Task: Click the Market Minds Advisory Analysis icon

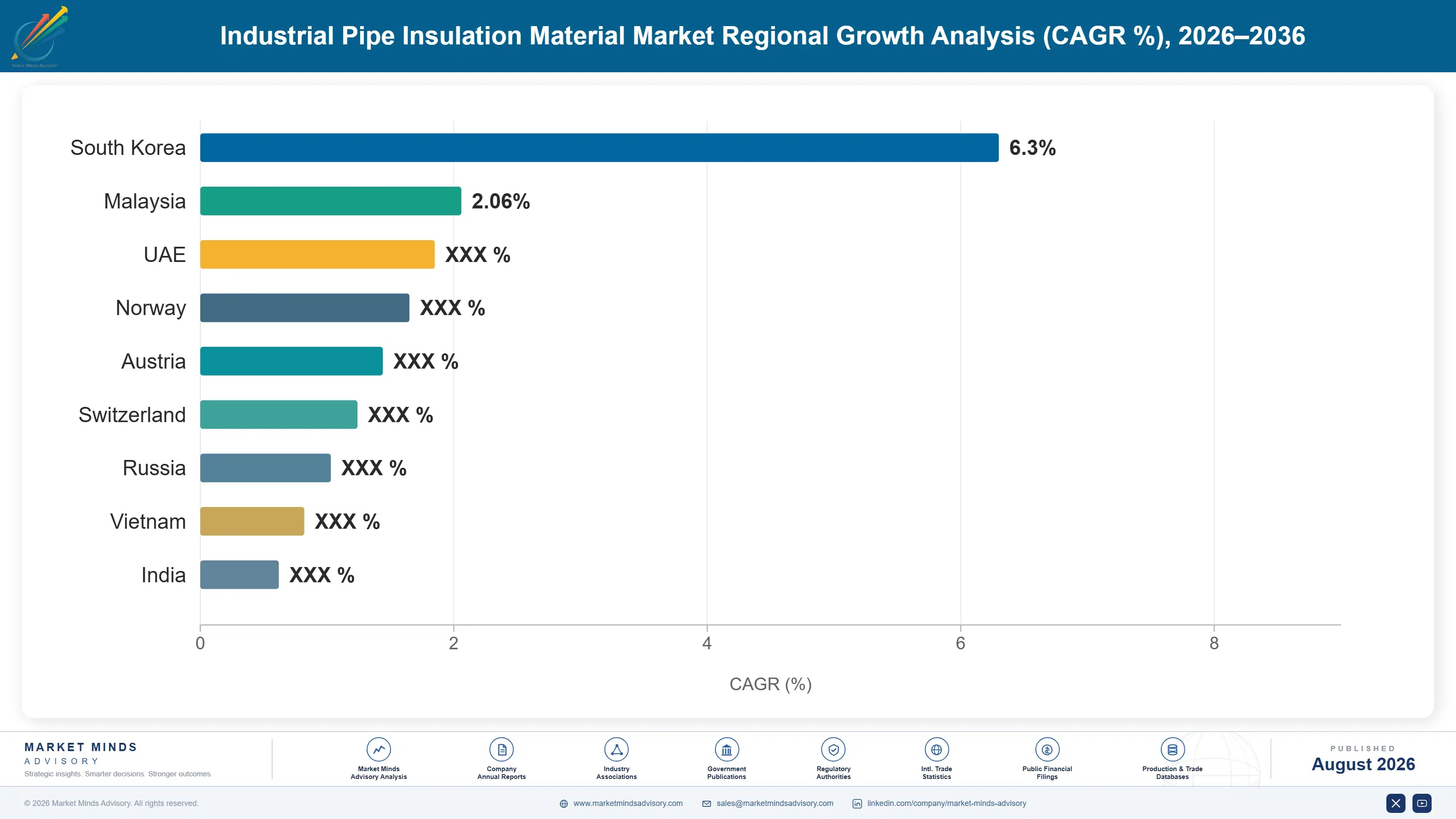Action: click(x=379, y=749)
